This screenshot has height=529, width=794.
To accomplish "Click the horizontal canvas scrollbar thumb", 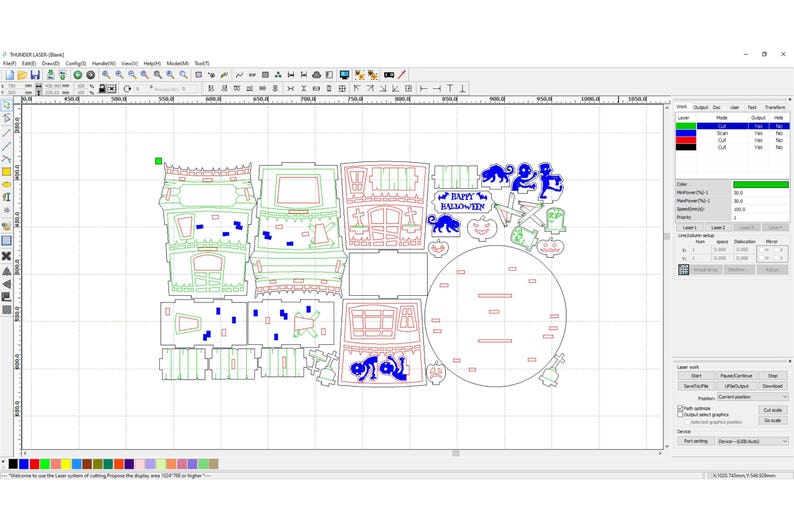I will [456, 454].
